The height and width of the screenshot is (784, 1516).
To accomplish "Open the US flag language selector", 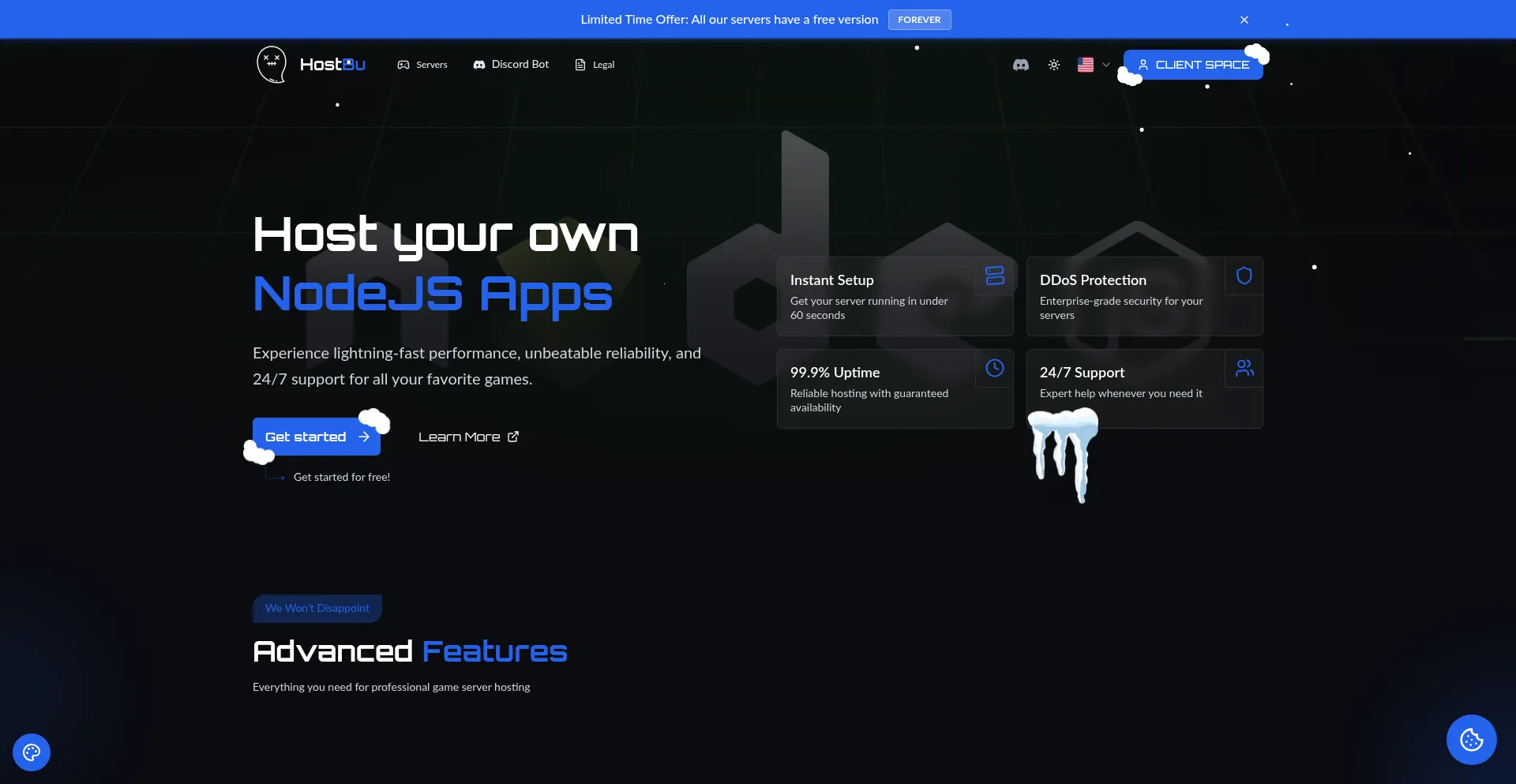I will [x=1086, y=65].
